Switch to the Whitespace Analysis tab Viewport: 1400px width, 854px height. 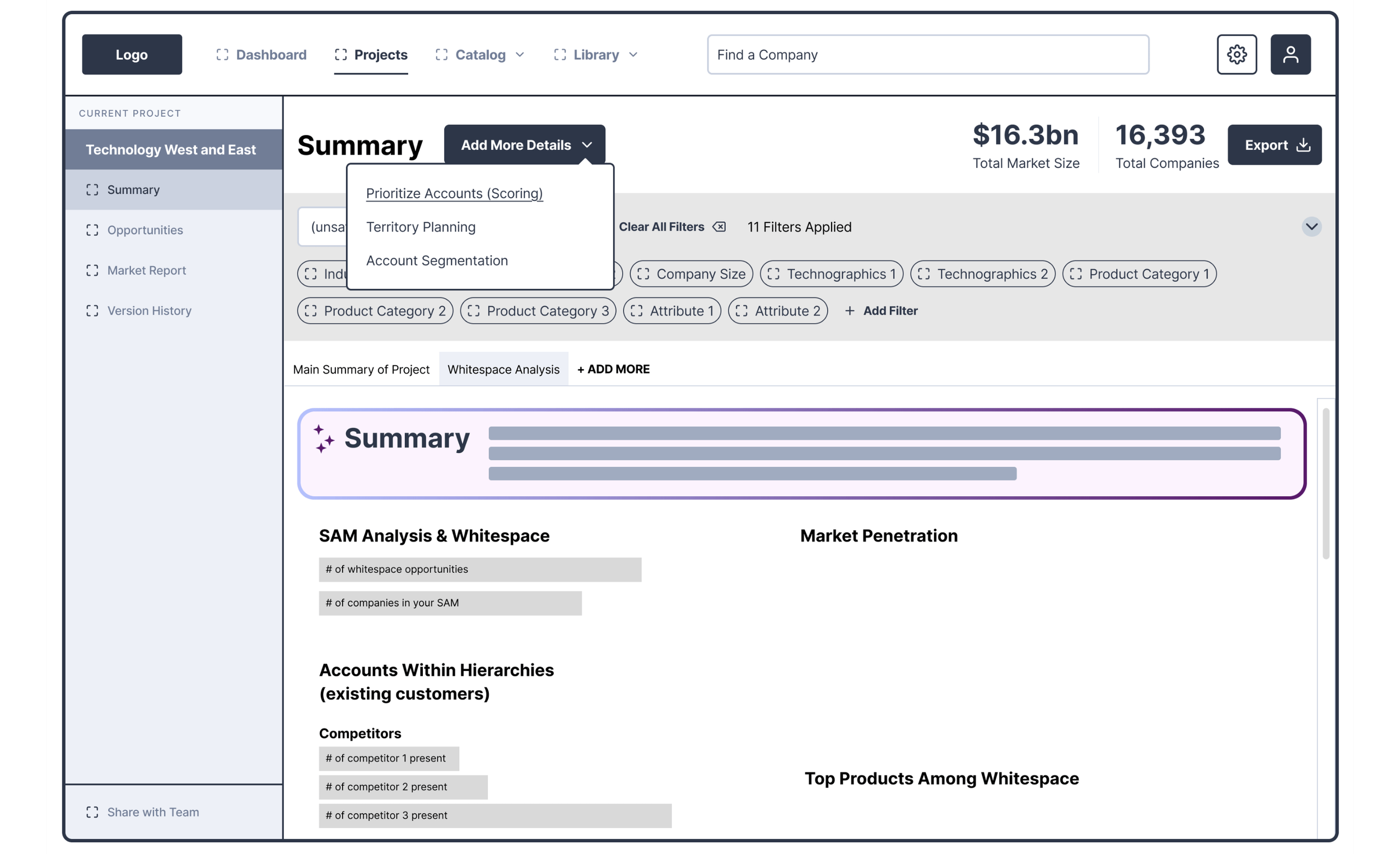[503, 370]
